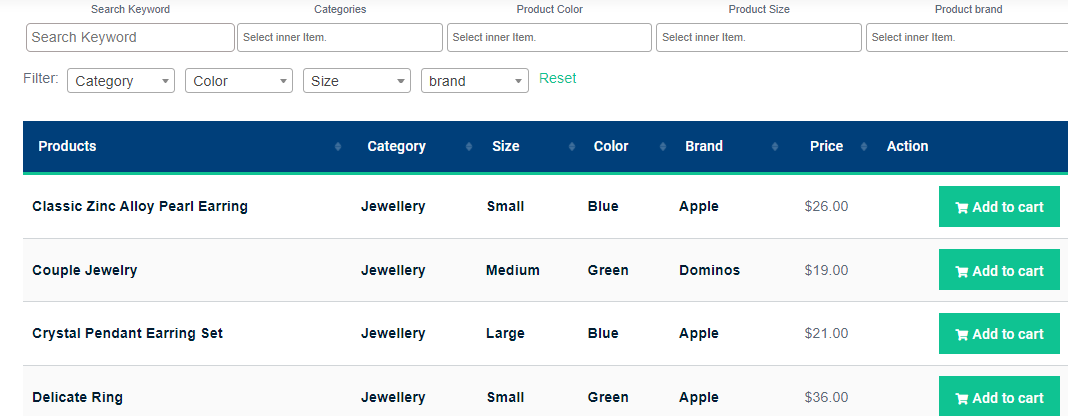Add Delicate Ring to cart
This screenshot has width=1068, height=416.
pos(999,396)
